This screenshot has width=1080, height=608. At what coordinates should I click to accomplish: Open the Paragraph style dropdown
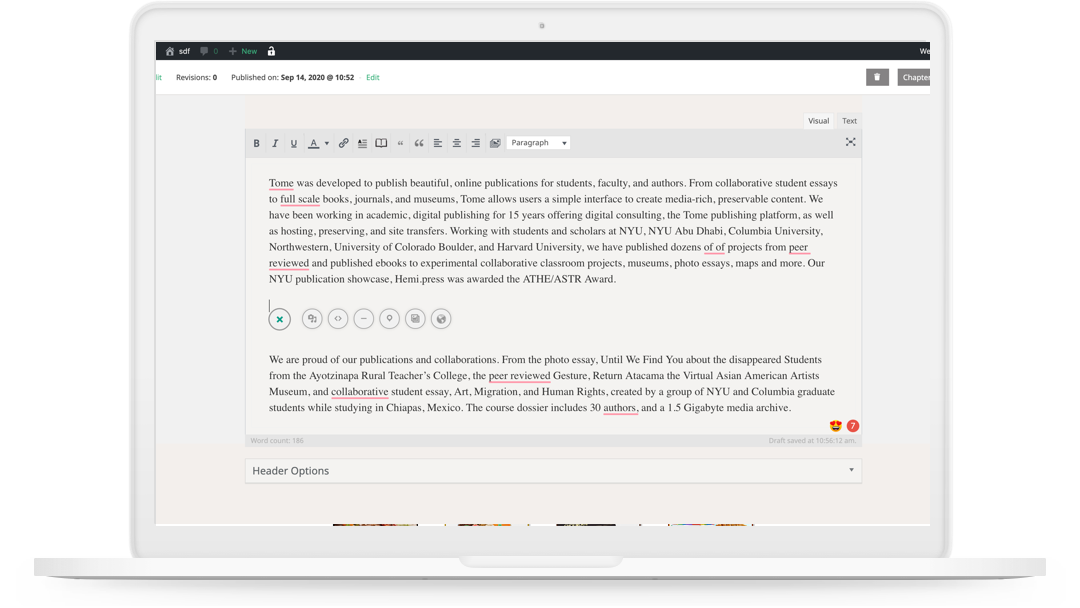tap(538, 142)
